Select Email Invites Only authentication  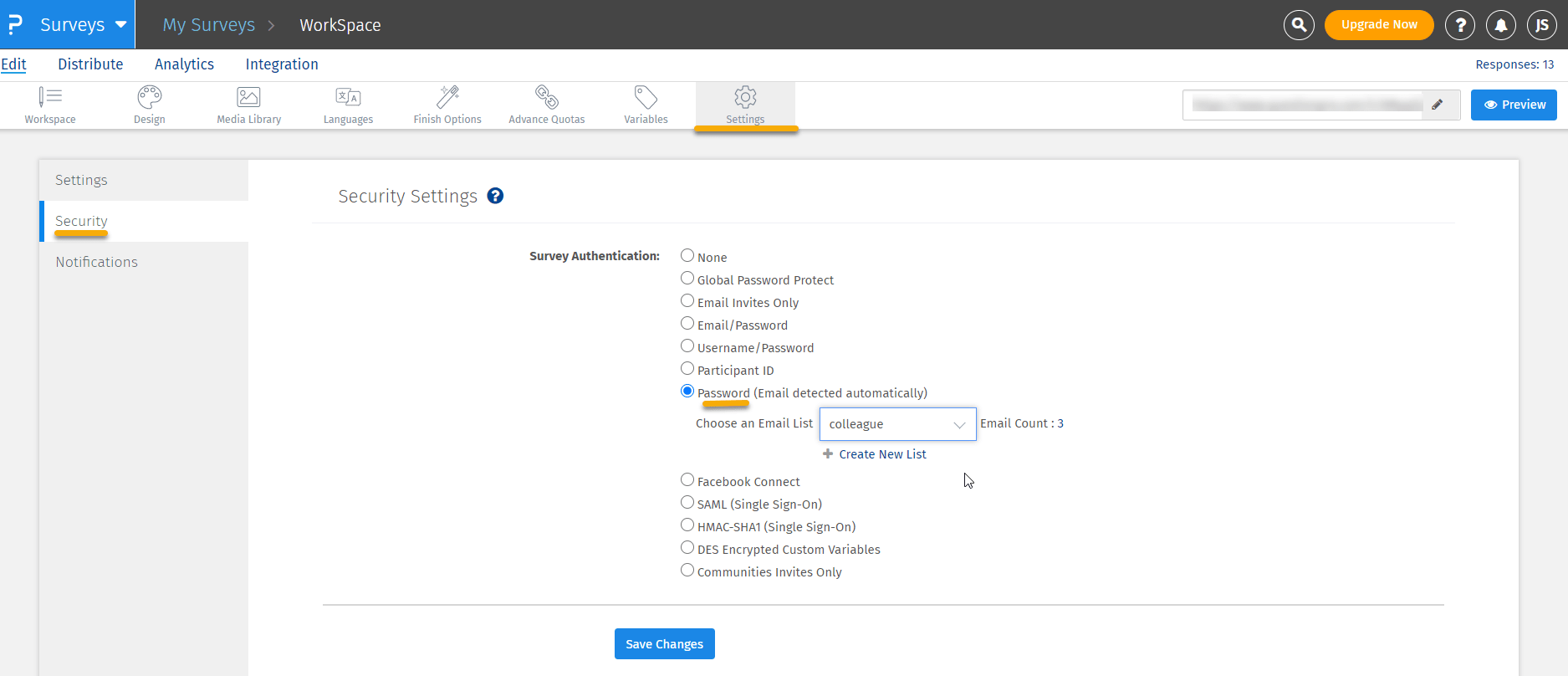tap(687, 301)
